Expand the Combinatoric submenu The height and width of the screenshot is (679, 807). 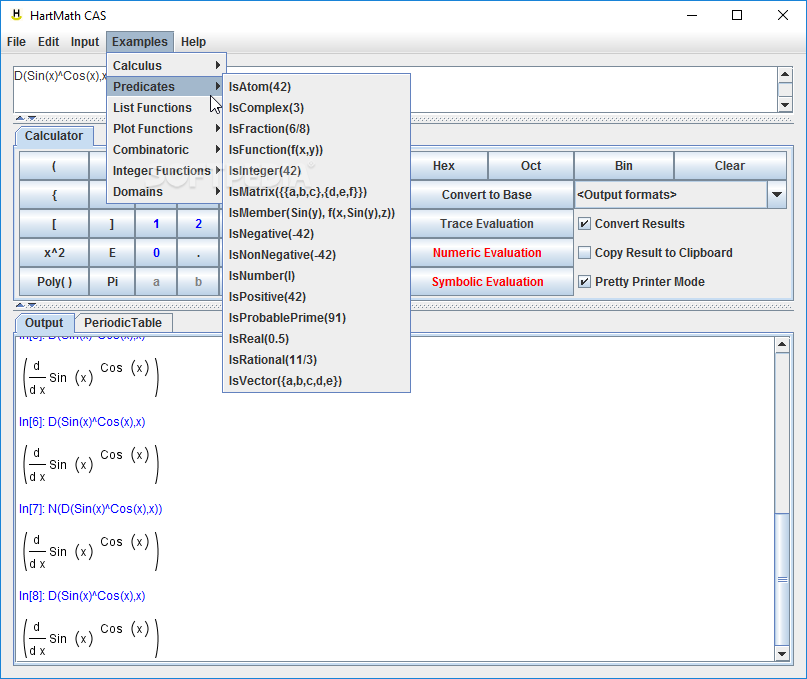[166, 150]
